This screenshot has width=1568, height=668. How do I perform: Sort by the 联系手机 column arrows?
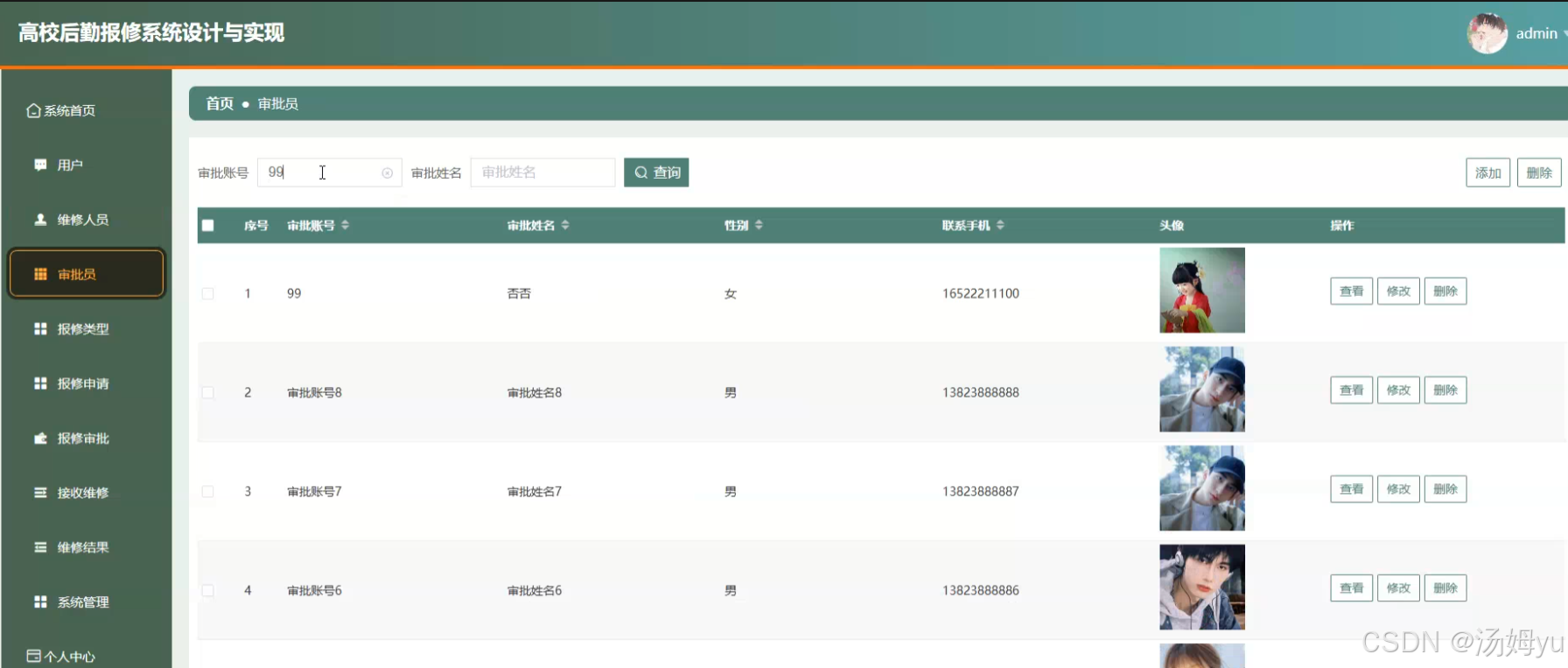(x=1000, y=225)
